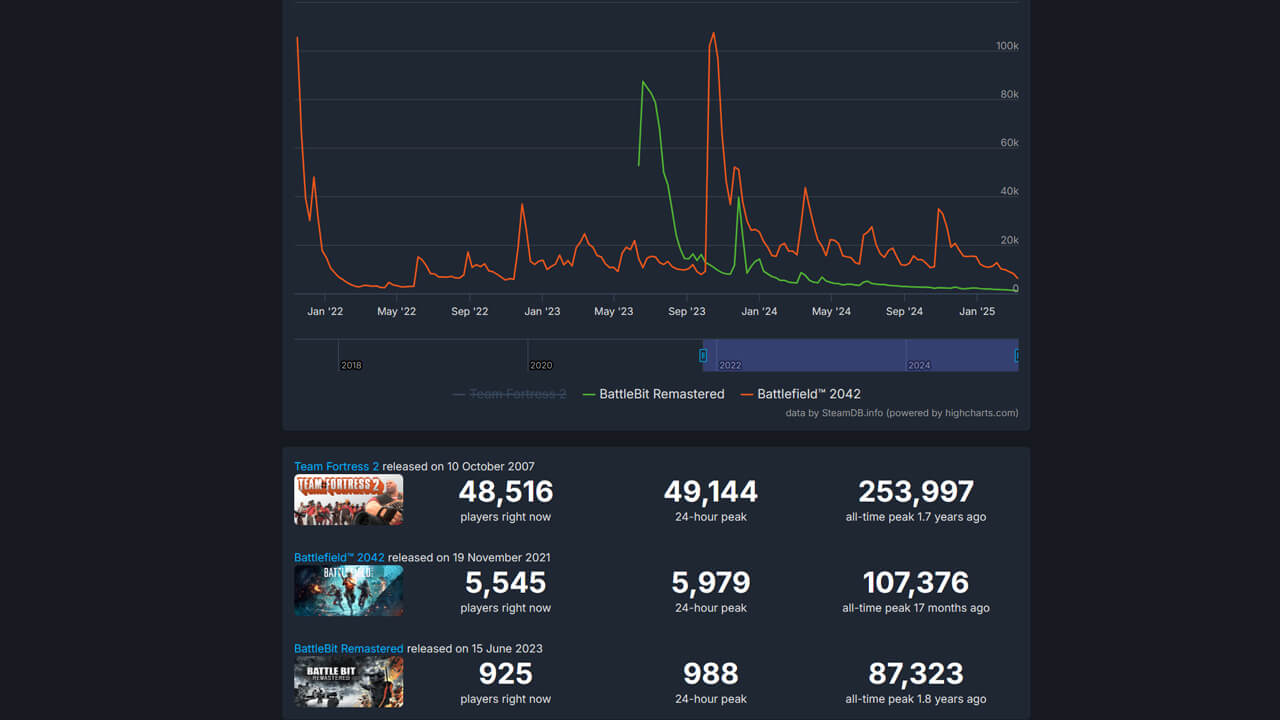Click the 49,144 24-hour peak value

(x=711, y=491)
